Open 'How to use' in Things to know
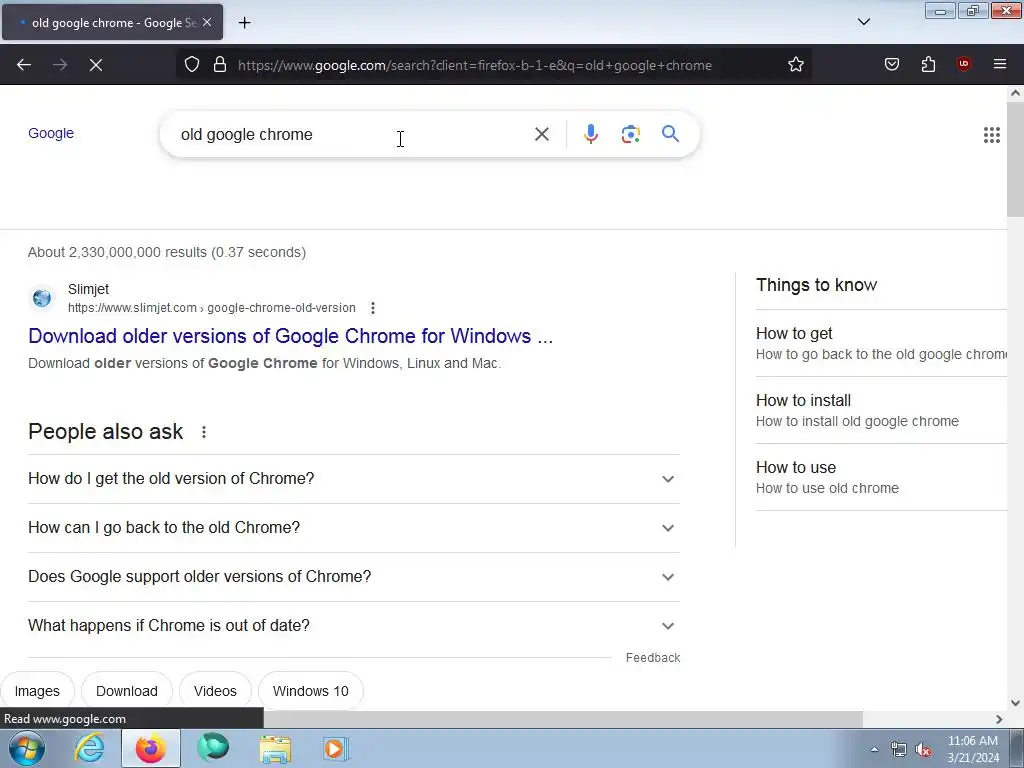The width and height of the screenshot is (1024, 768). click(x=882, y=477)
